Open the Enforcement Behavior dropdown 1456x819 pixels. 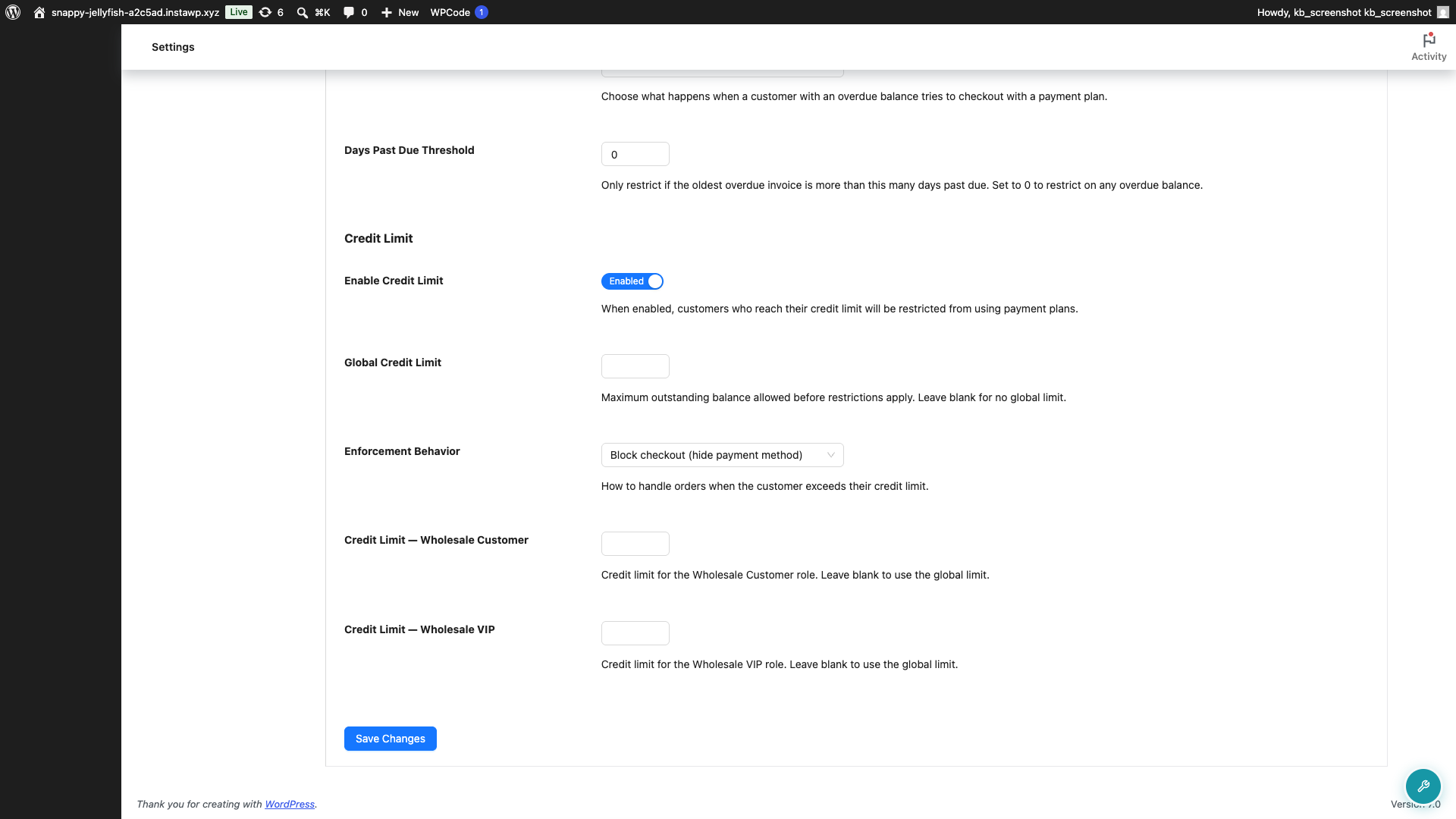(x=722, y=455)
